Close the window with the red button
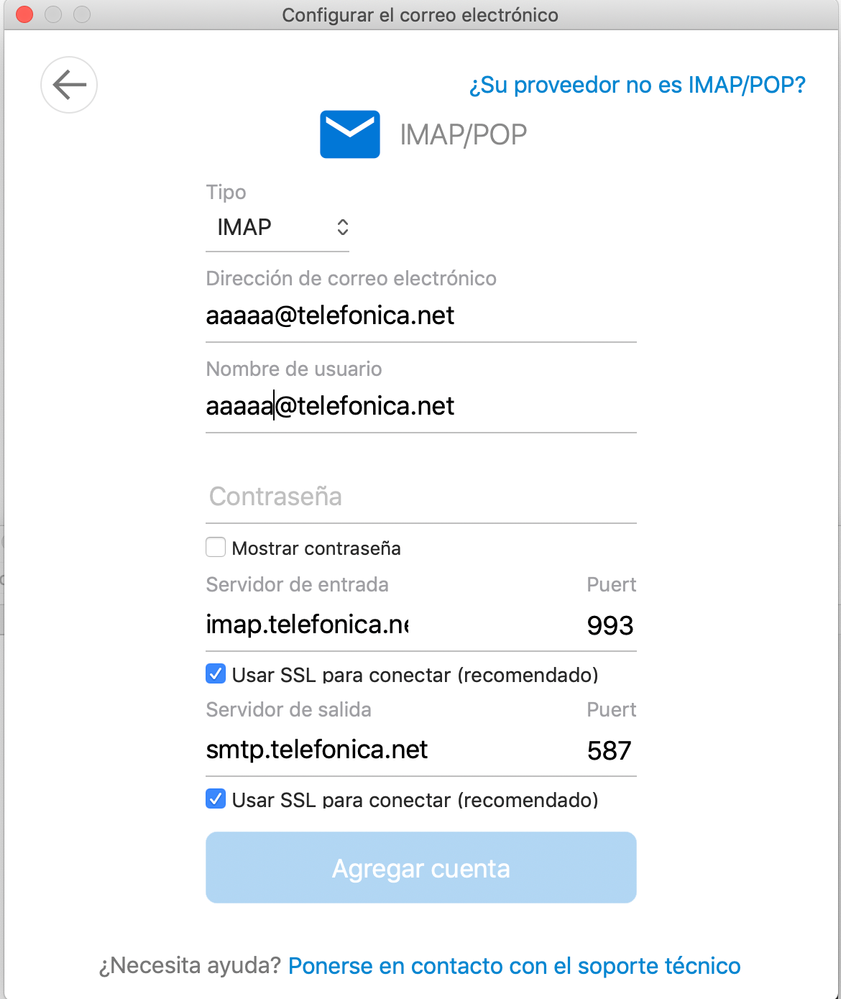Screen dimensions: 841x999 pyautogui.click(x=25, y=15)
